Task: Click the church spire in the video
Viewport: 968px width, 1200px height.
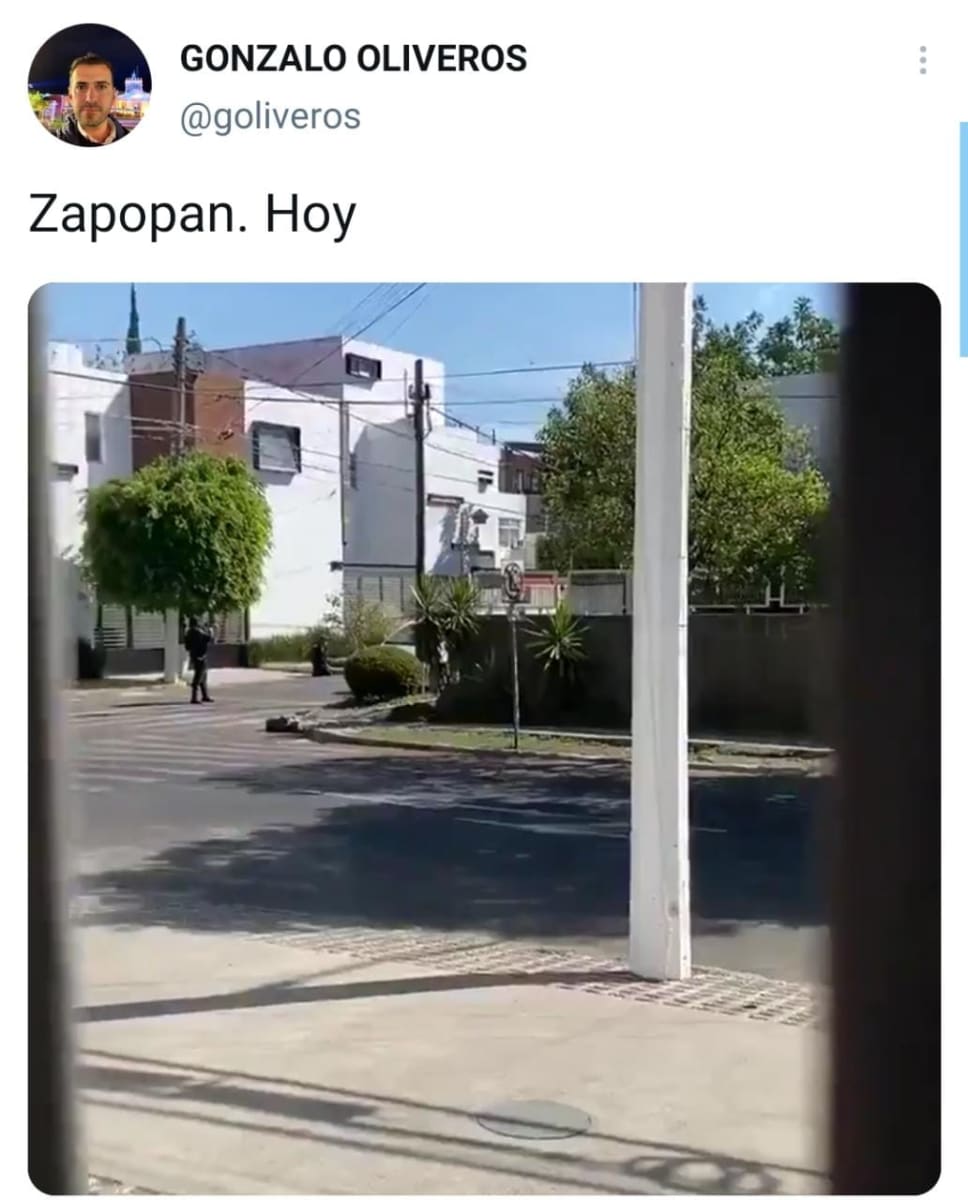Action: 133,321
